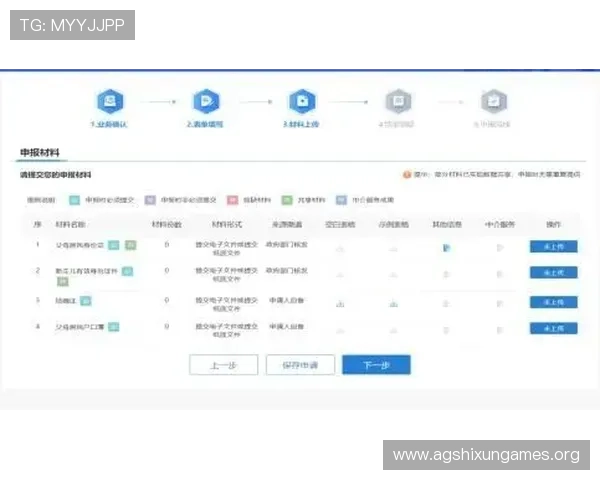Screen dimensions: 600x480
Task: Click the 材料名称 column header
Action: (70, 224)
